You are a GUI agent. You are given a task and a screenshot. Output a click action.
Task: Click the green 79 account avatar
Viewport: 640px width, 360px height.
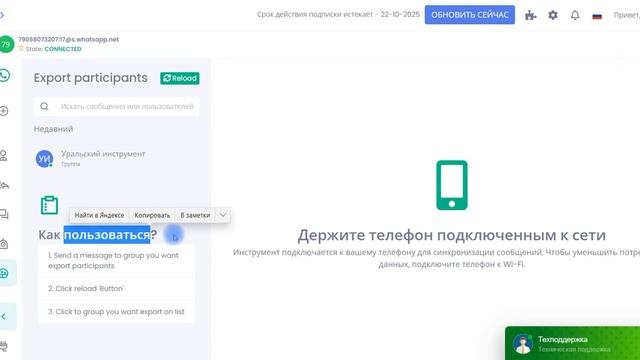point(6,44)
